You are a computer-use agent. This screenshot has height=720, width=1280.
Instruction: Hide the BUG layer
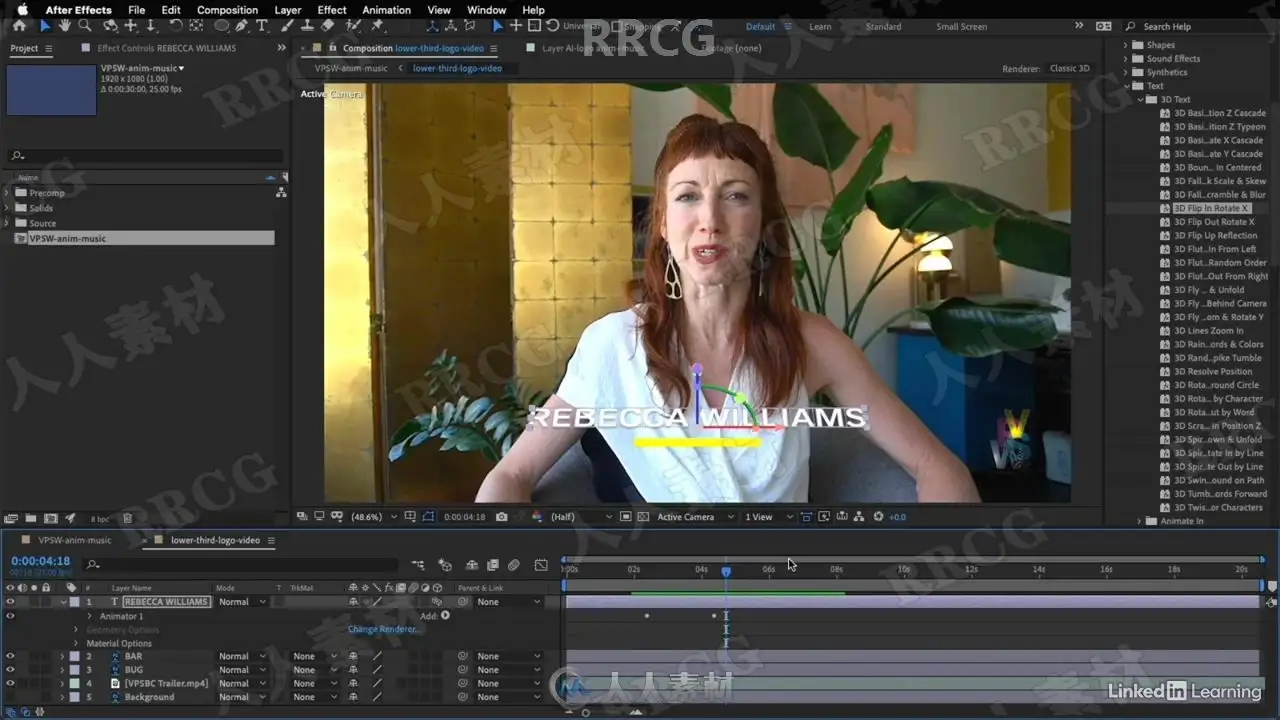[10, 670]
